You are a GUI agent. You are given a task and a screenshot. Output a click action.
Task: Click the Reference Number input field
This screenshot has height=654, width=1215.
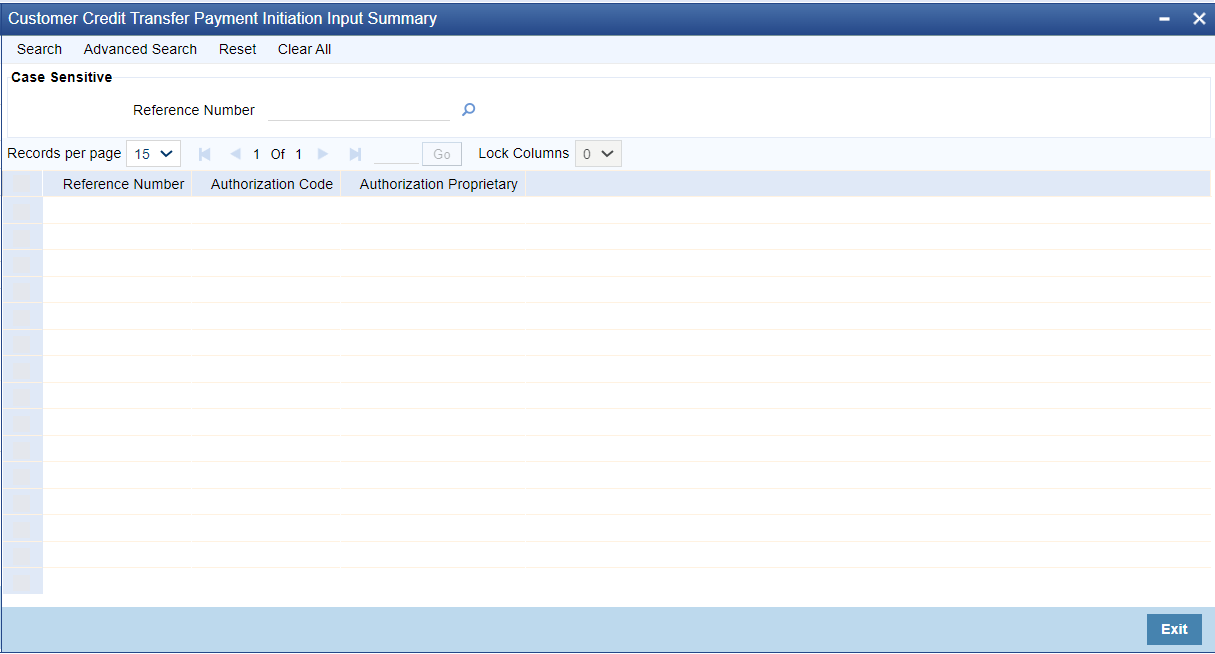[x=359, y=110]
